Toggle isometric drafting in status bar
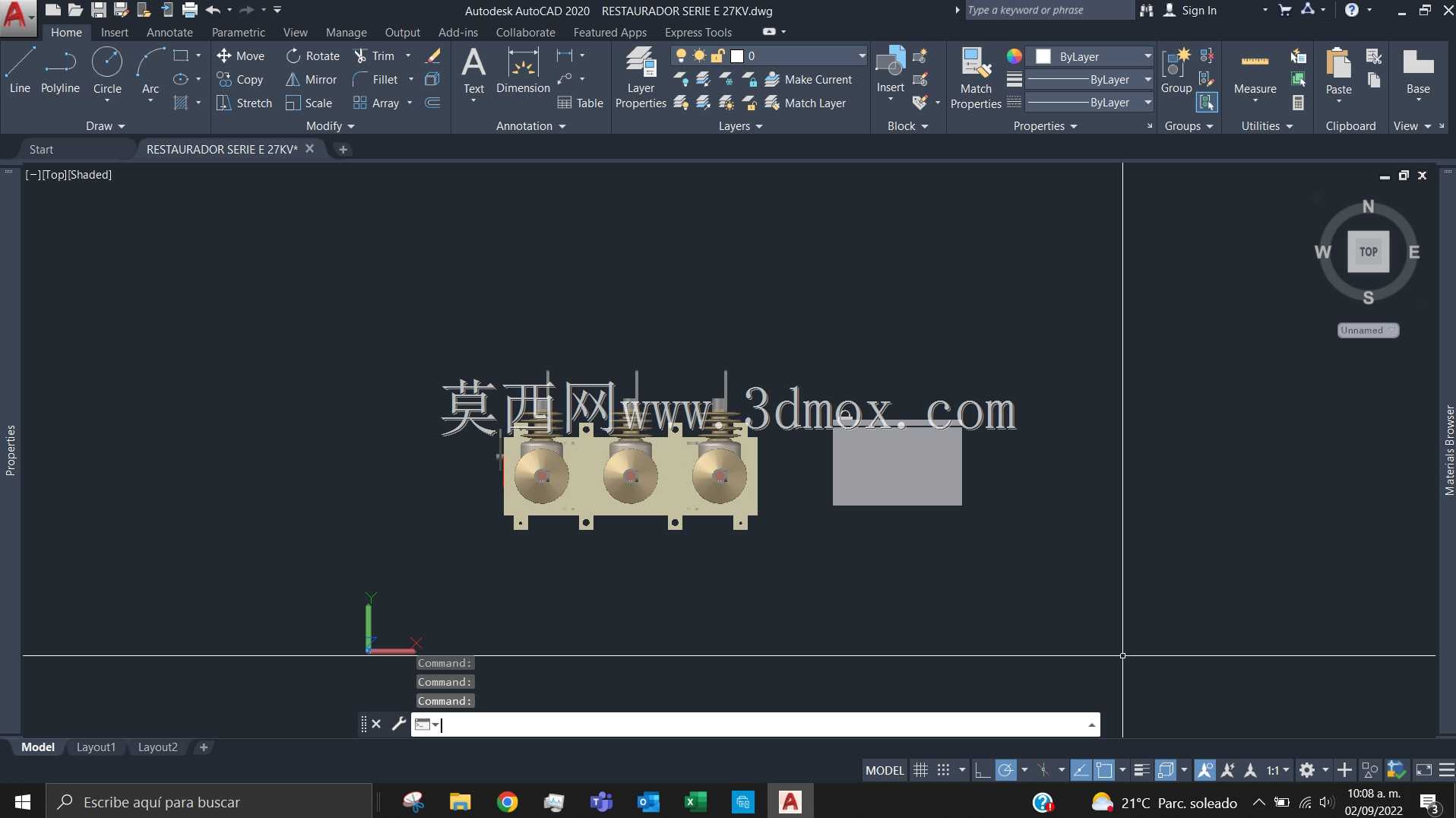This screenshot has width=1456, height=818. point(1043,770)
